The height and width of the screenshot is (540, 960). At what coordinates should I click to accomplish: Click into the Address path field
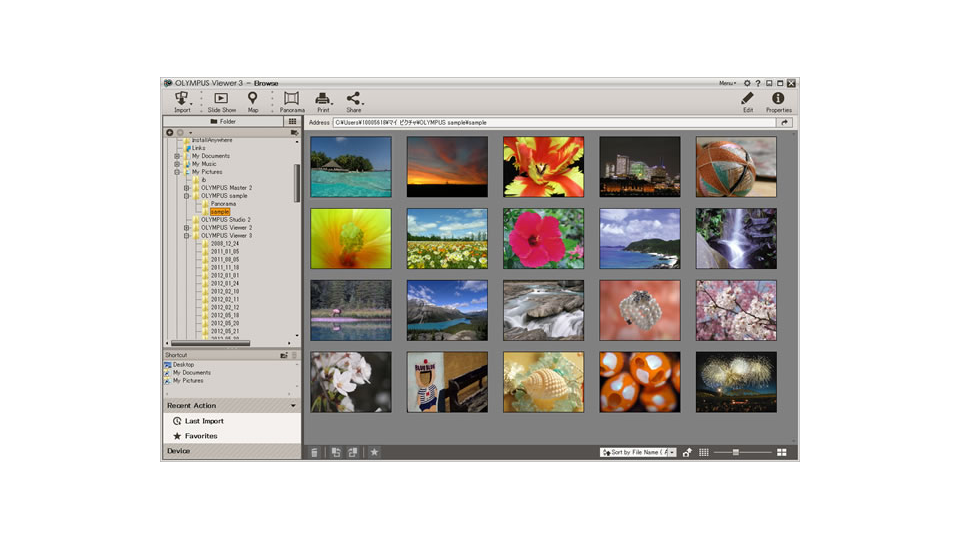click(x=554, y=122)
